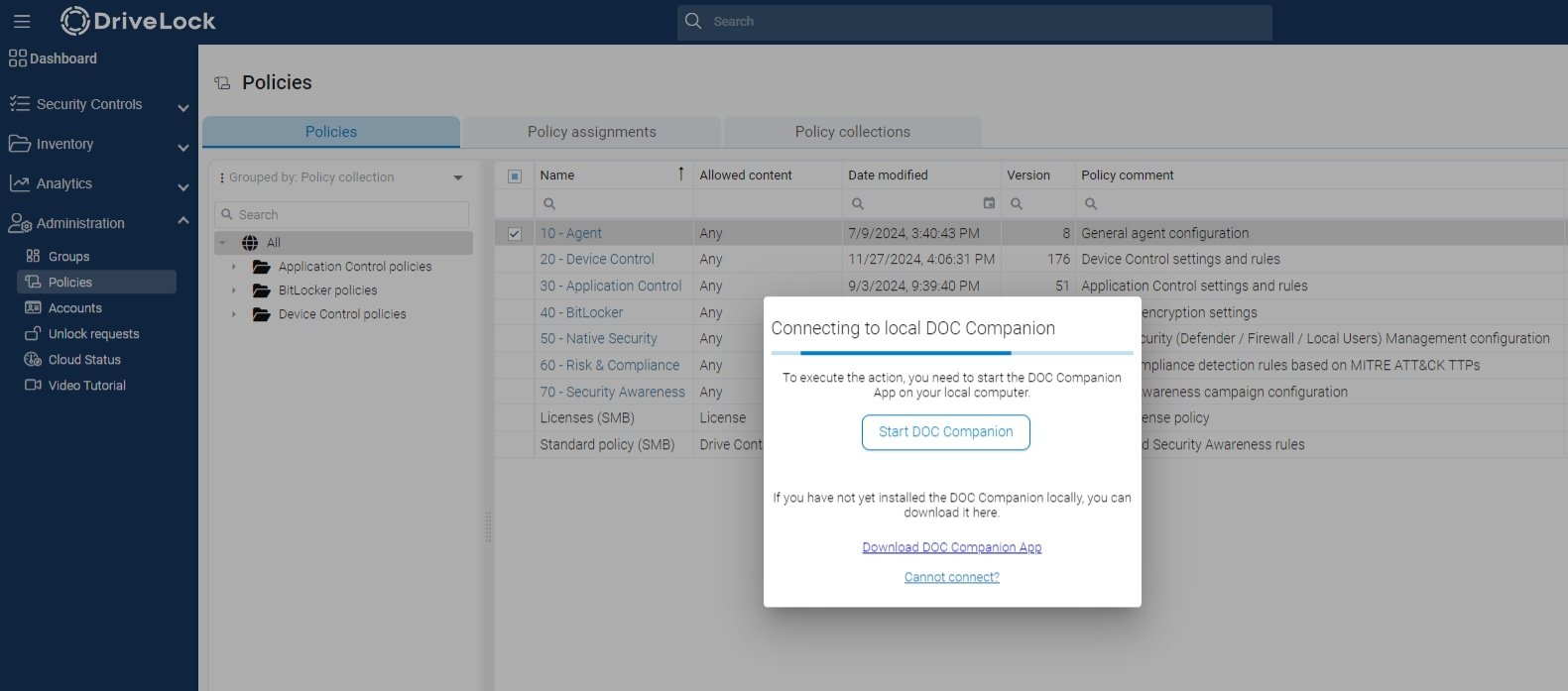Click the search magnifier icon in top bar

click(x=693, y=21)
